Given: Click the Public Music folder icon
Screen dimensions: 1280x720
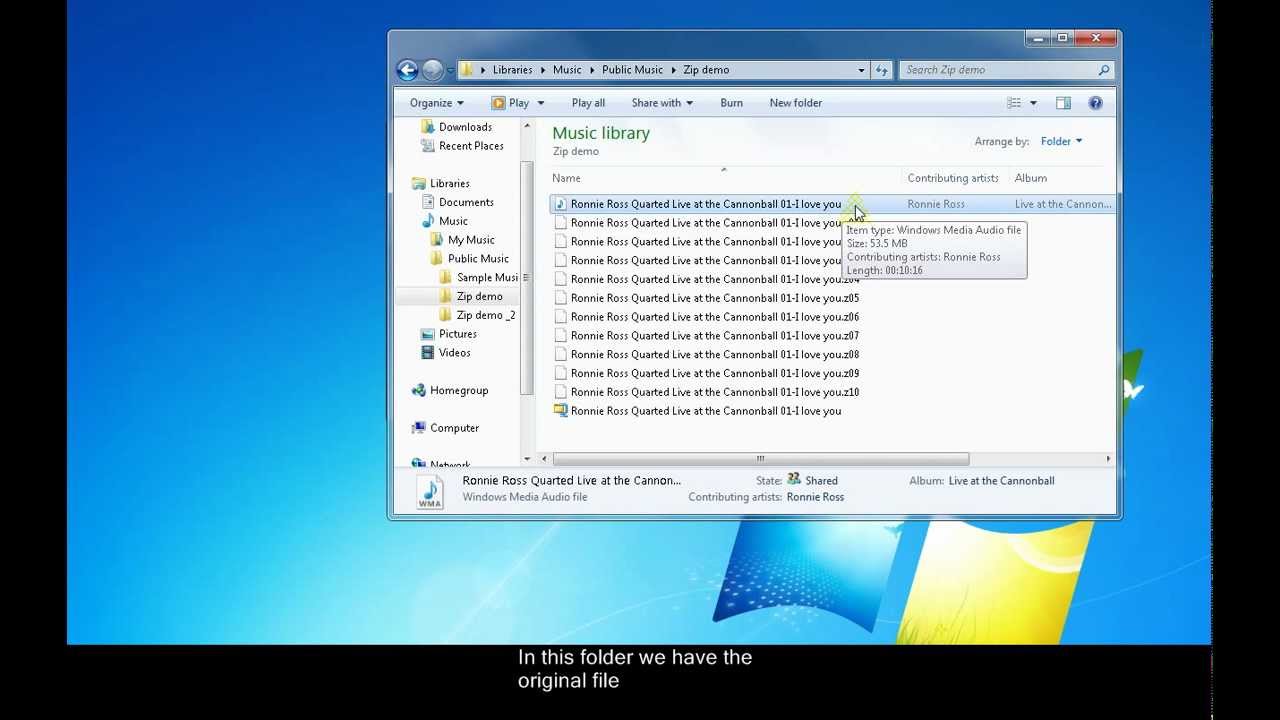Looking at the screenshot, I should coord(437,259).
